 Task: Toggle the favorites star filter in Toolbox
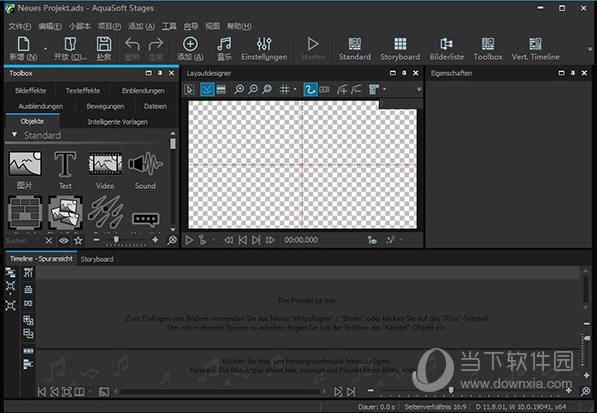pyautogui.click(x=78, y=241)
